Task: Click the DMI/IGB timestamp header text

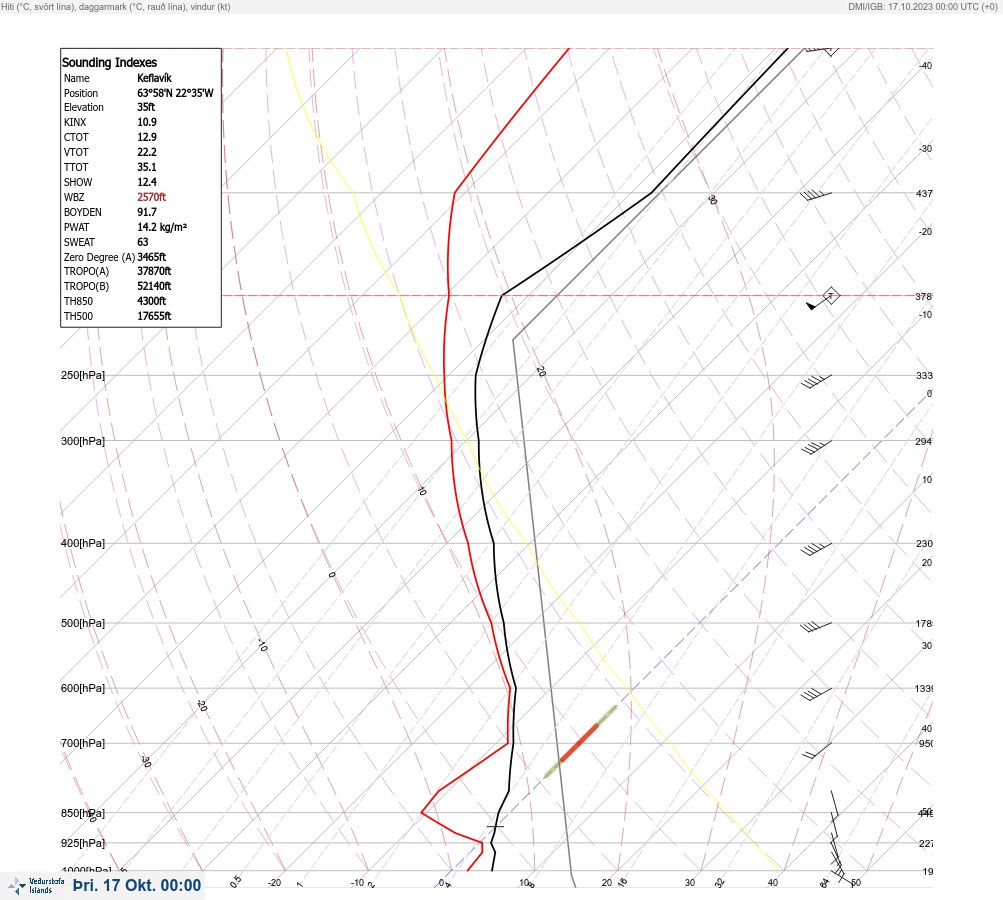Action: point(922,6)
